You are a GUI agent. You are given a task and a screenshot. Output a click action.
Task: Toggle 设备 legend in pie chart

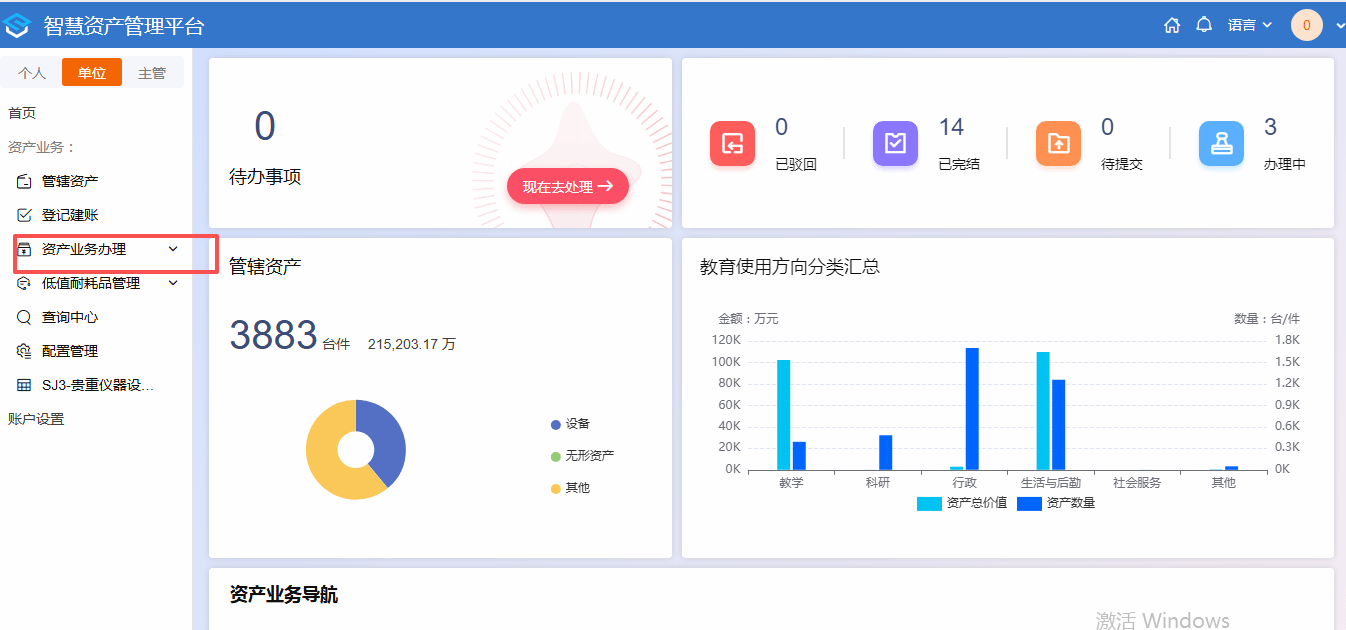(x=570, y=424)
